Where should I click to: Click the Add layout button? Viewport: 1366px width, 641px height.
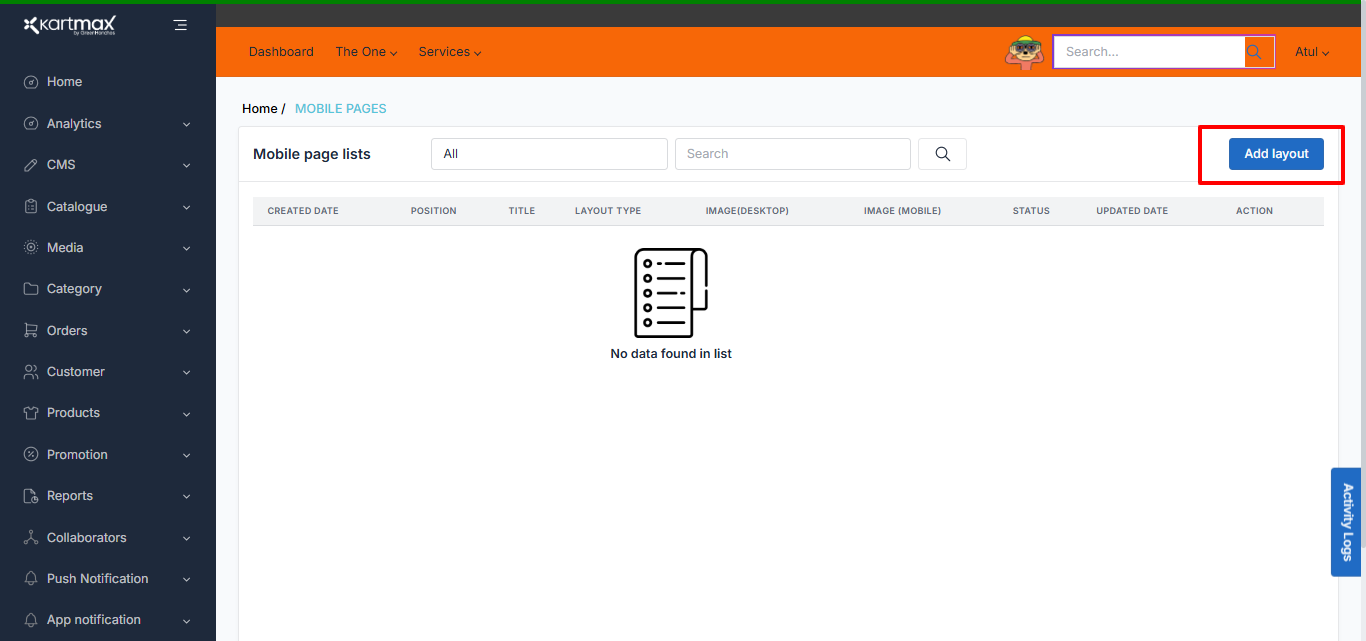[x=1275, y=153]
